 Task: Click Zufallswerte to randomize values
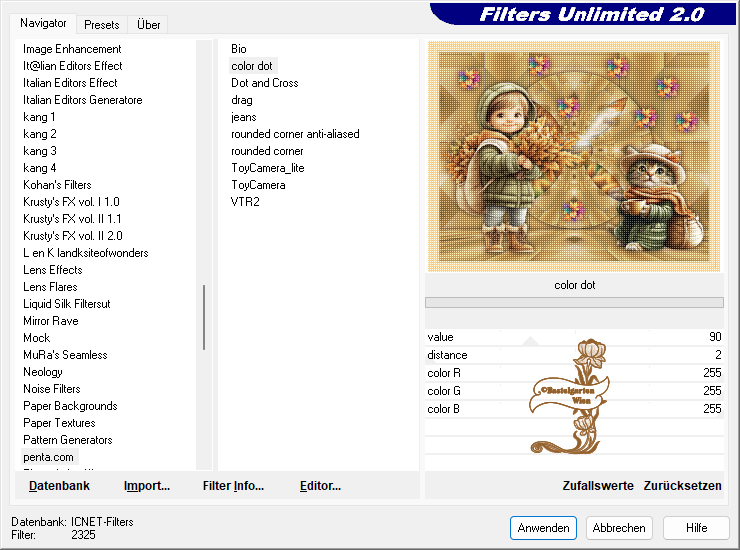click(x=598, y=486)
